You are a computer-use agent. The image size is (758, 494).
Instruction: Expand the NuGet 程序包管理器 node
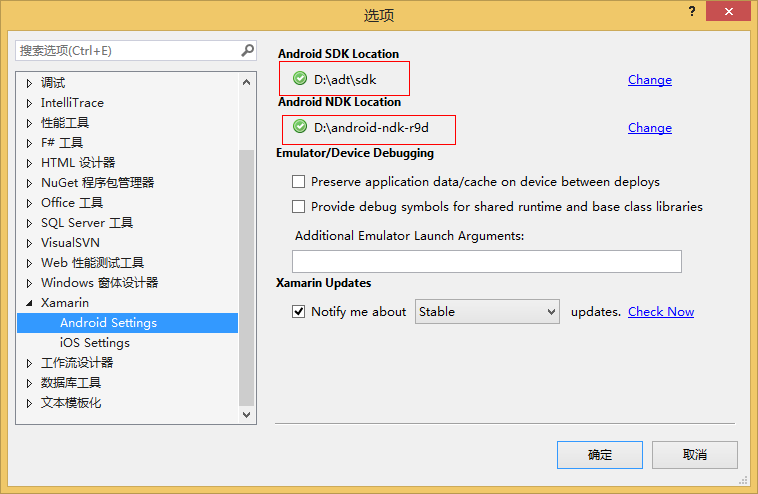click(29, 183)
